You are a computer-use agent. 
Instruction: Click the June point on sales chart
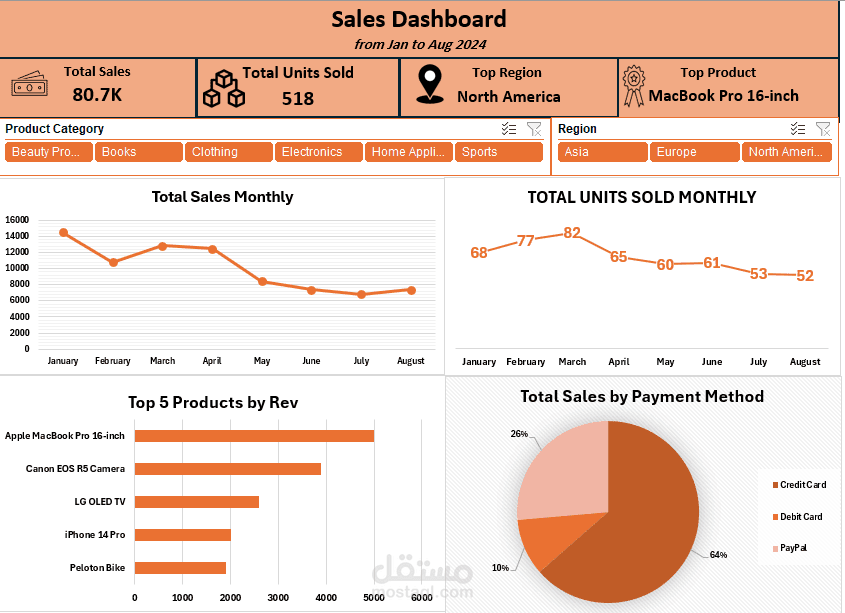point(311,290)
